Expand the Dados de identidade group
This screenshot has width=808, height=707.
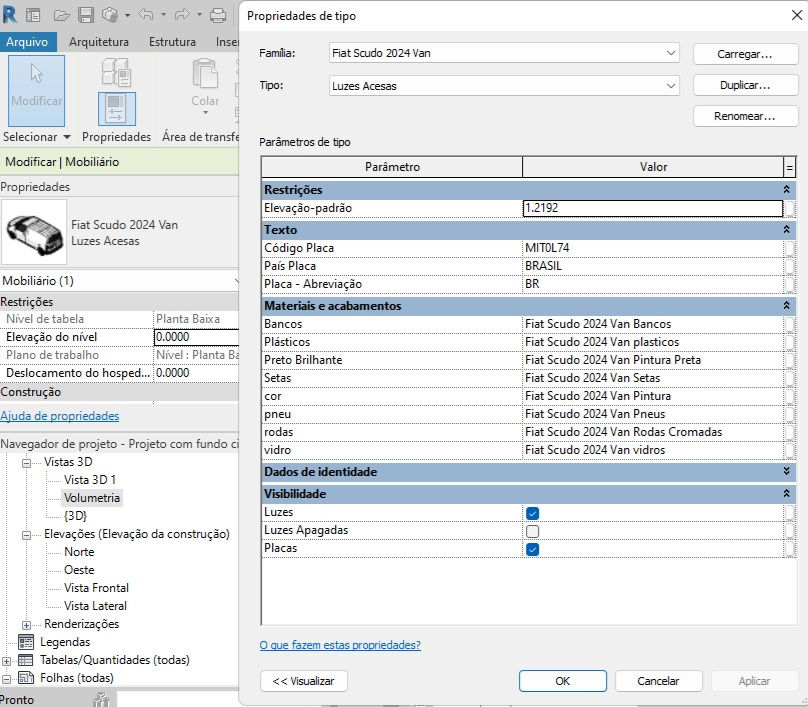[786, 472]
